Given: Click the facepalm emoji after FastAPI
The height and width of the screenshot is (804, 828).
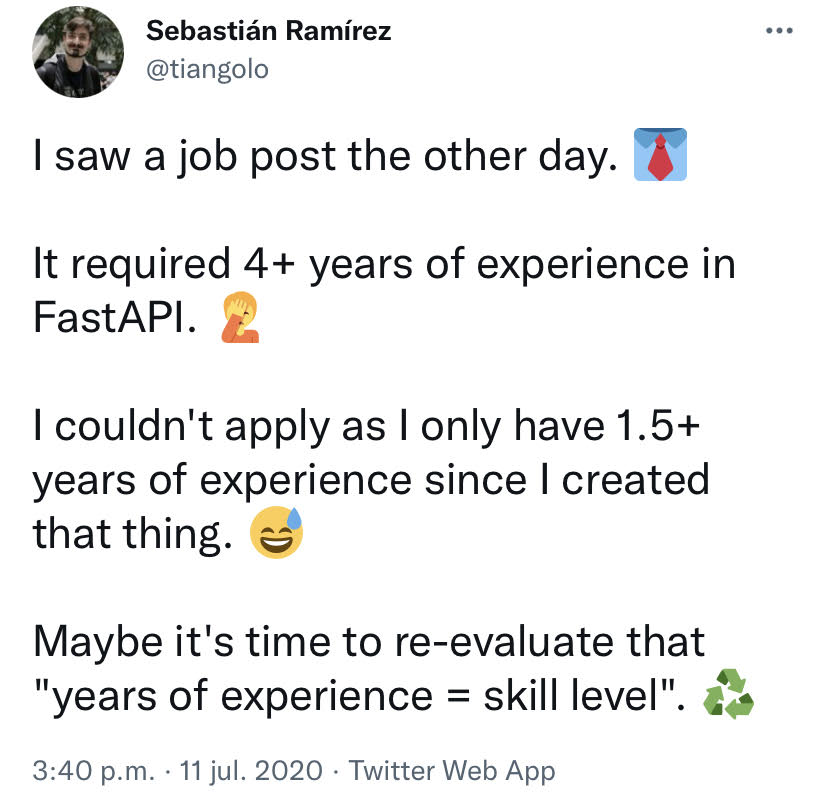Looking at the screenshot, I should [240, 317].
